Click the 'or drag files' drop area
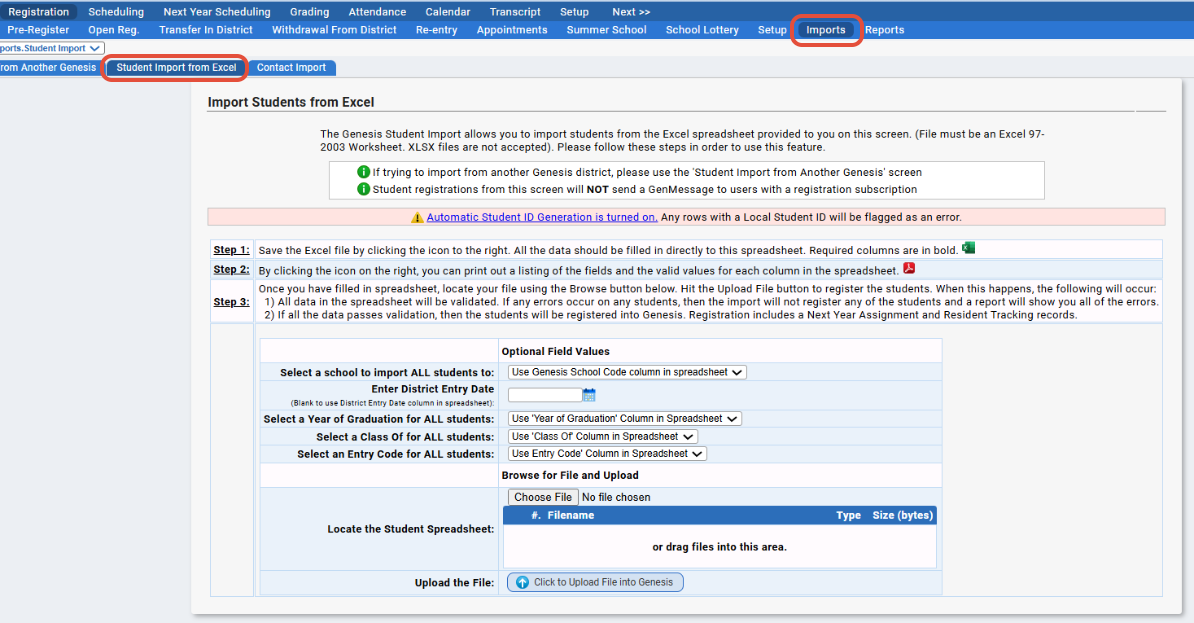Viewport: 1194px width, 623px height. pos(720,546)
